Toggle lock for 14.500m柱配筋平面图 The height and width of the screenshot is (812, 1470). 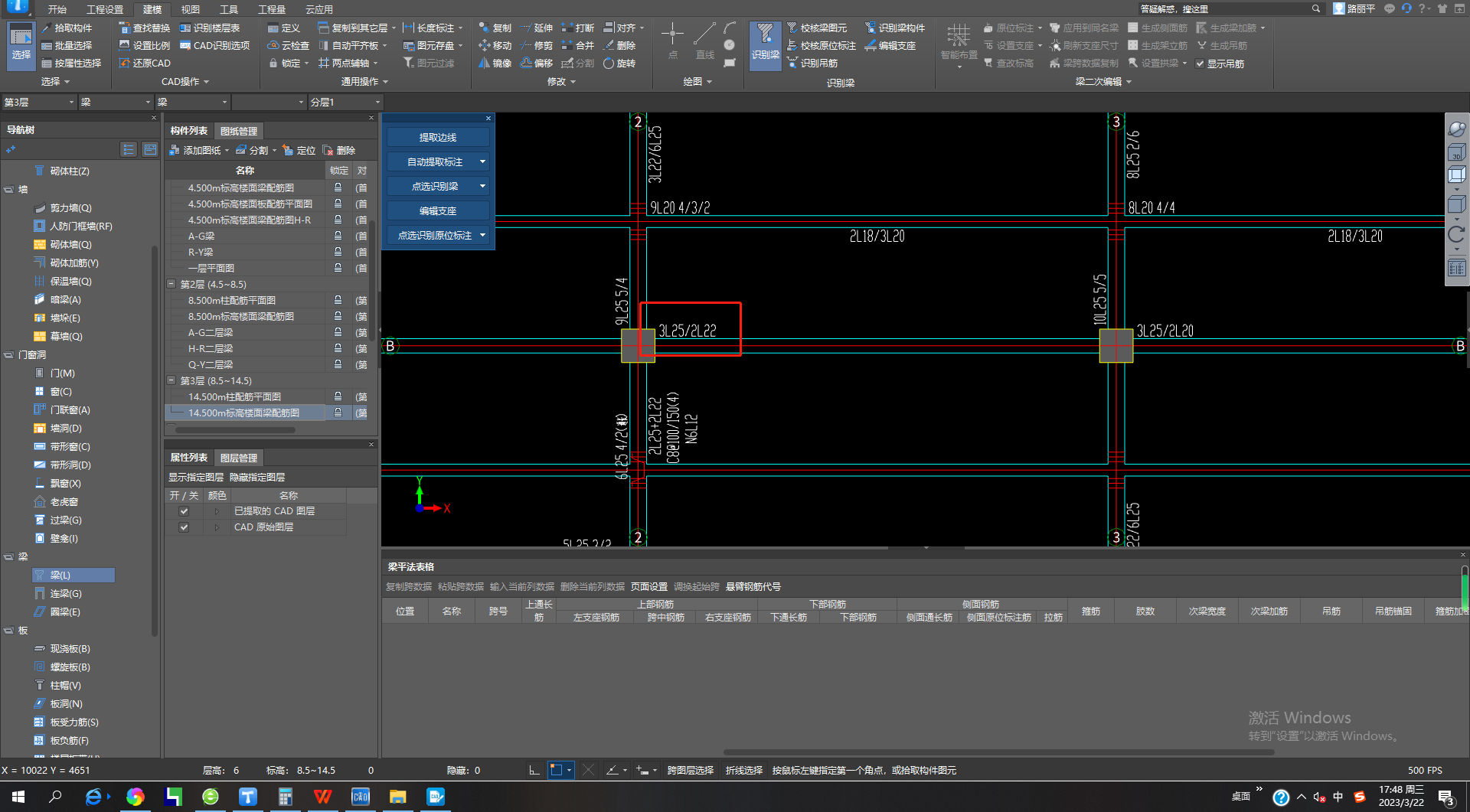click(x=338, y=396)
